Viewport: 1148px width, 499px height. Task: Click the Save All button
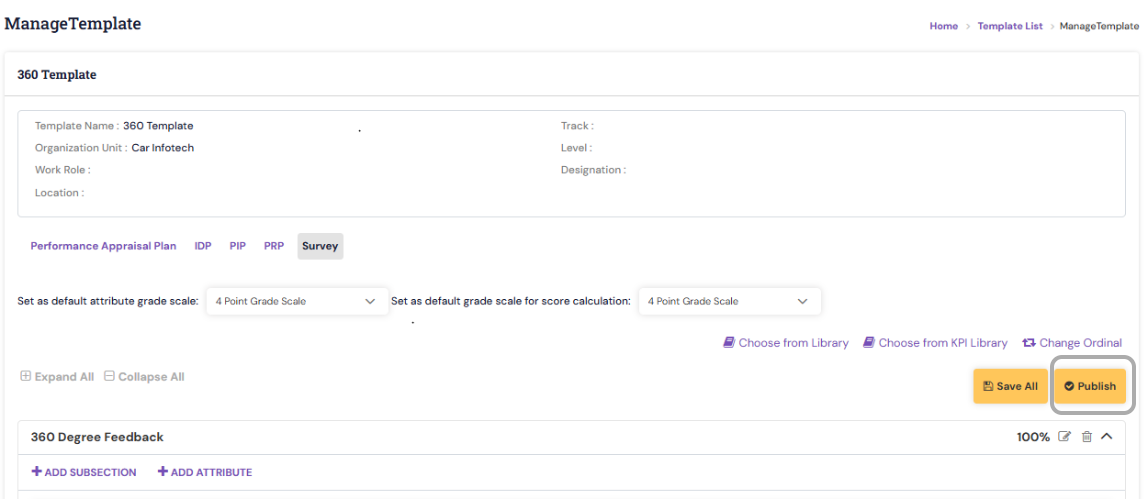pos(1010,386)
